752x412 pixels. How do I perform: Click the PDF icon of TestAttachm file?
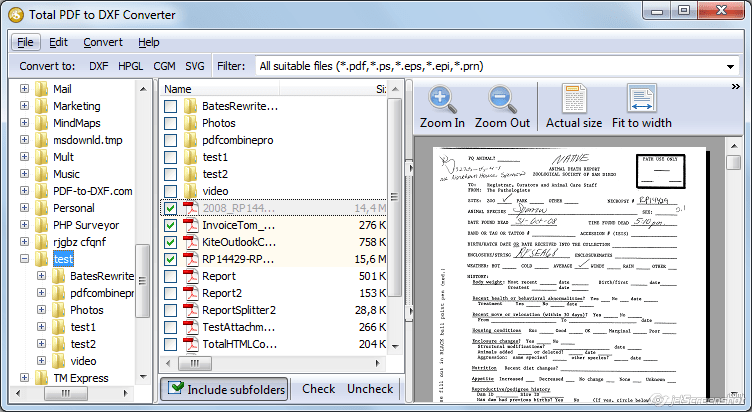tap(191, 327)
